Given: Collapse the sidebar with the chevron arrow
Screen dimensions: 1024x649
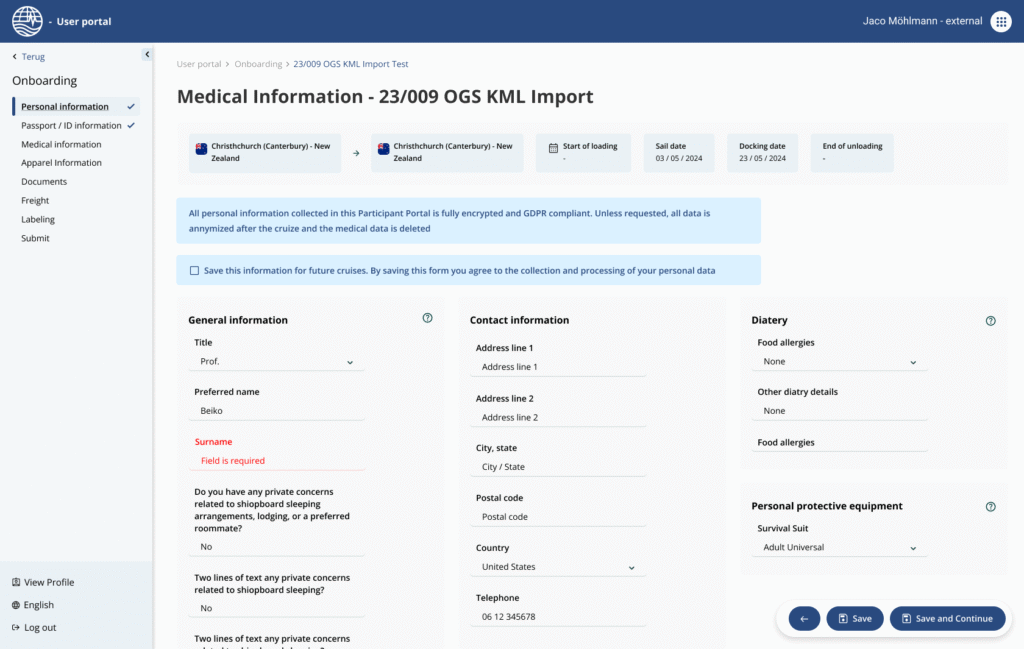Looking at the screenshot, I should point(147,54).
